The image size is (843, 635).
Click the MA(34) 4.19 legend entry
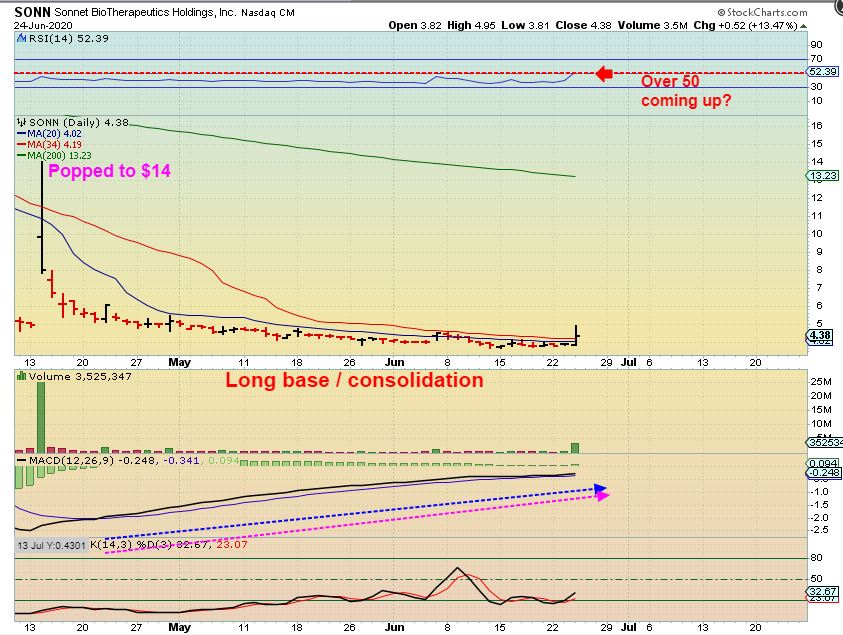click(x=49, y=145)
